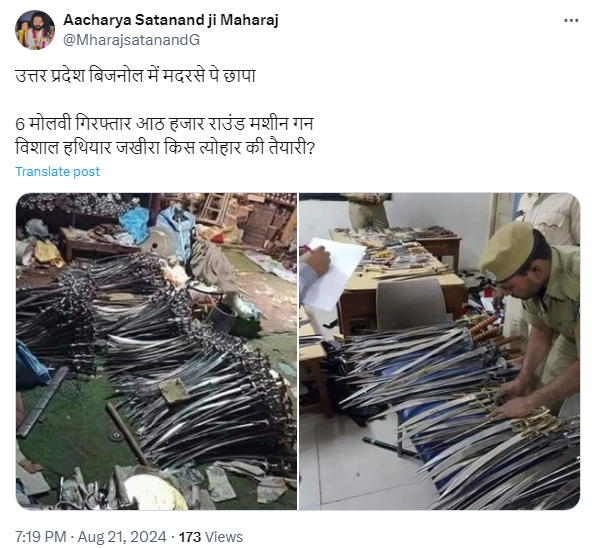Click the Views label beside 173

point(225,537)
